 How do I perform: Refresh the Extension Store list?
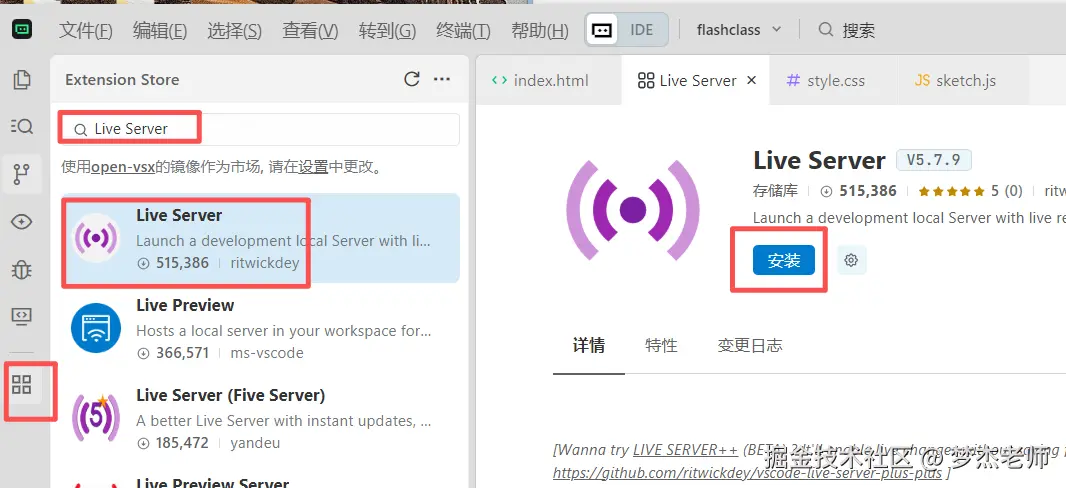tap(411, 80)
